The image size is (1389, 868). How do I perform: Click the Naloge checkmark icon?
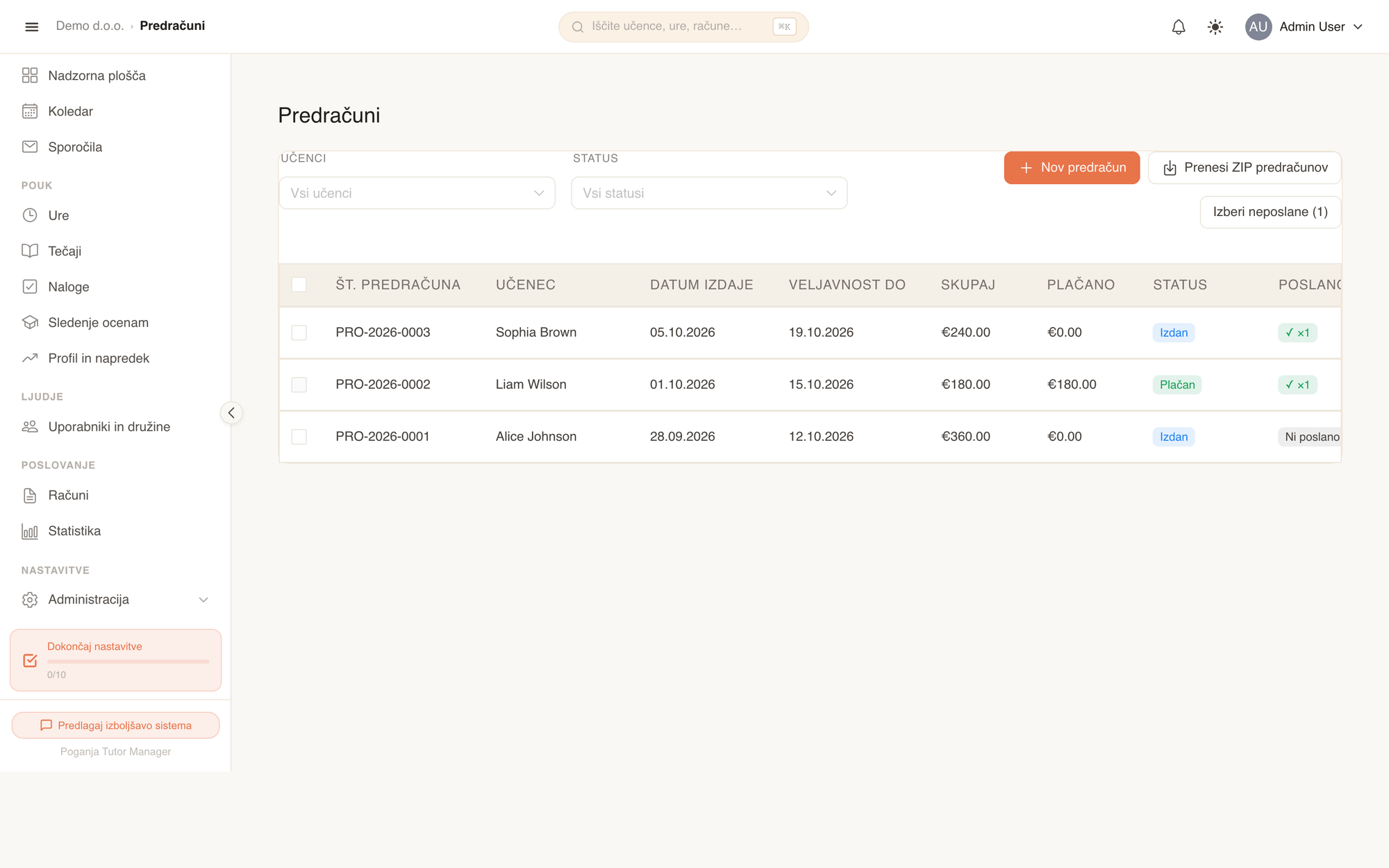tap(30, 287)
